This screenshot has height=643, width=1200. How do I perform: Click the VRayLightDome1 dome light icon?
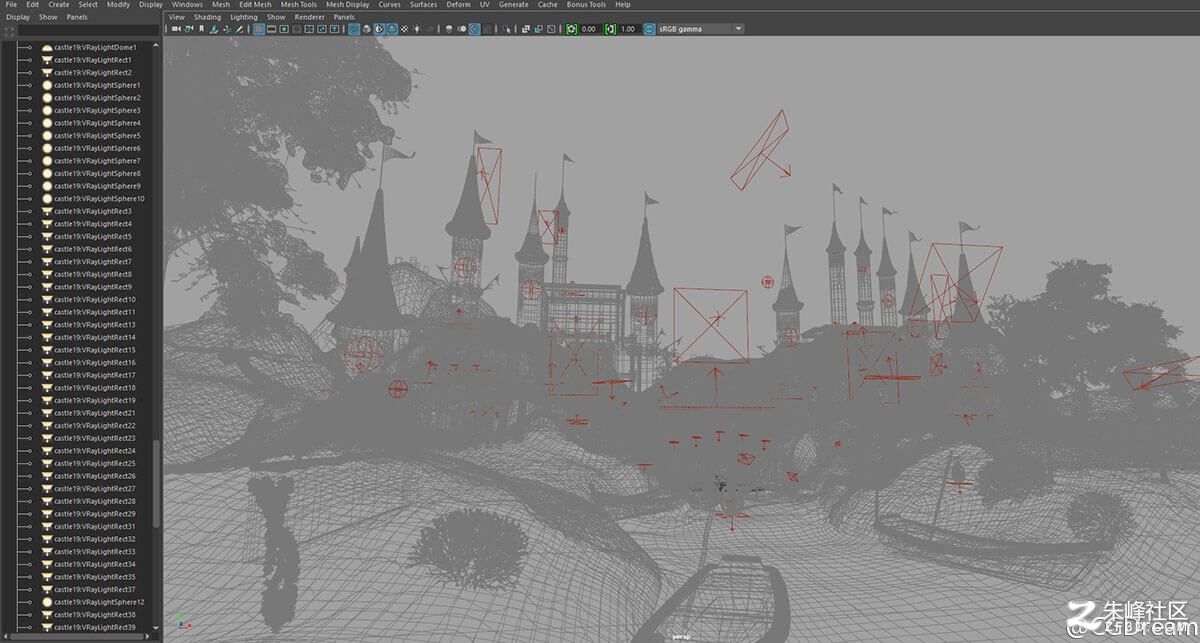[x=47, y=47]
